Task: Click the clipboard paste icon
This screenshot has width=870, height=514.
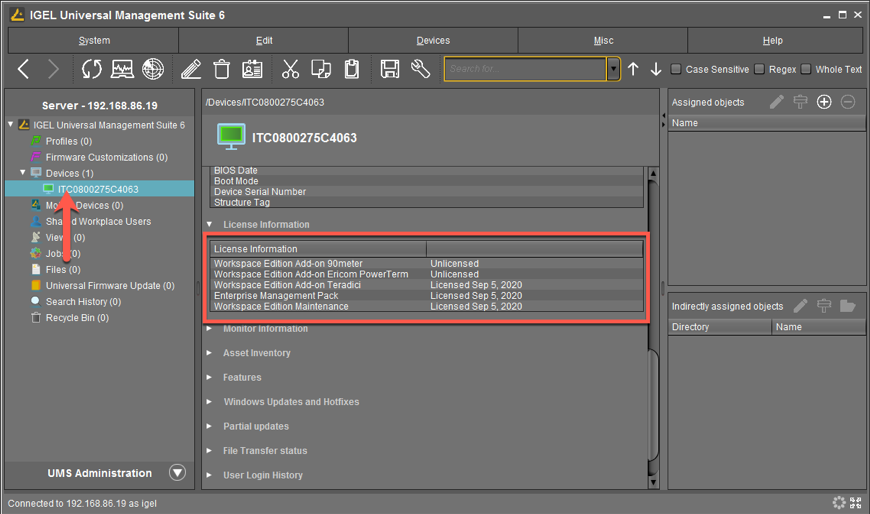Action: click(x=352, y=69)
